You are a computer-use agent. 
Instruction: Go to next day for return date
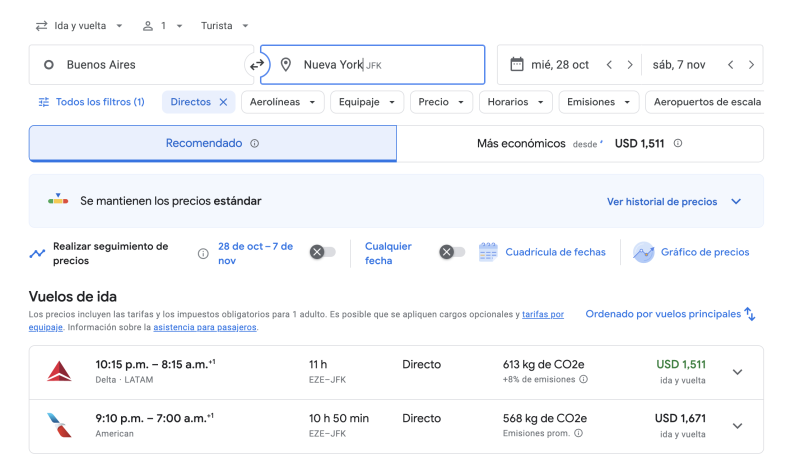pyautogui.click(x=751, y=65)
